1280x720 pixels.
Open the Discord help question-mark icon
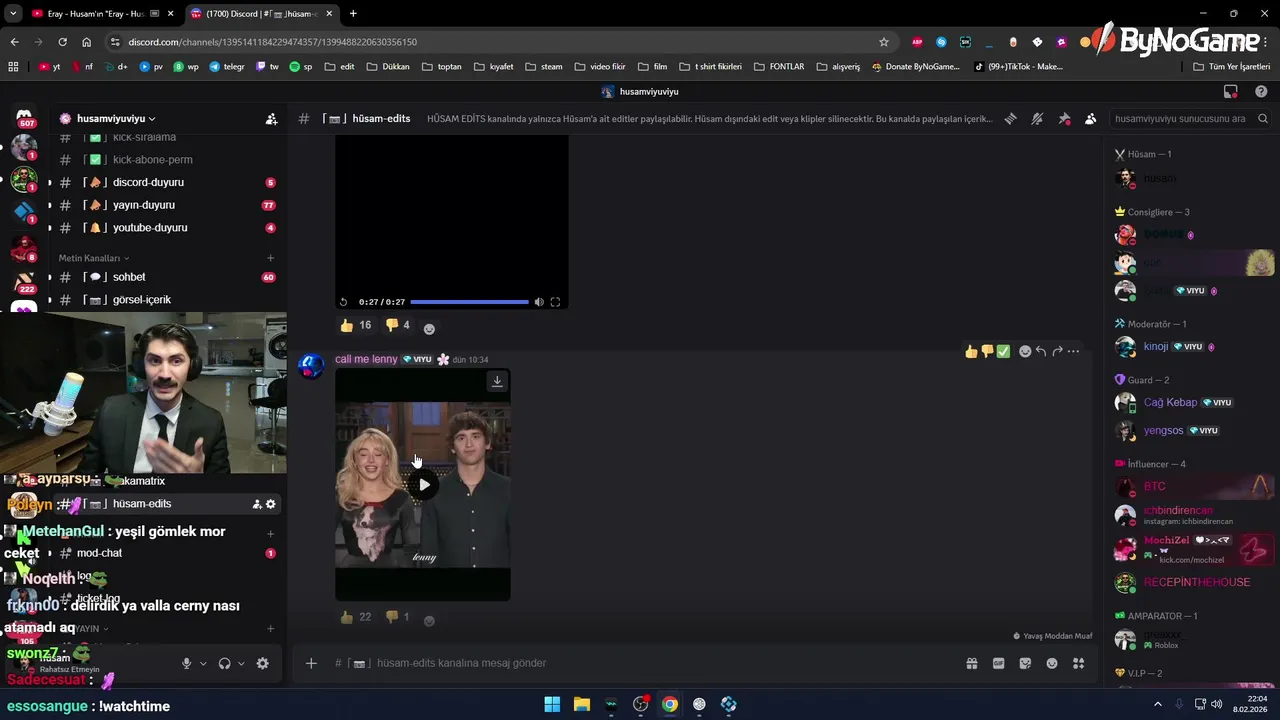[1261, 91]
